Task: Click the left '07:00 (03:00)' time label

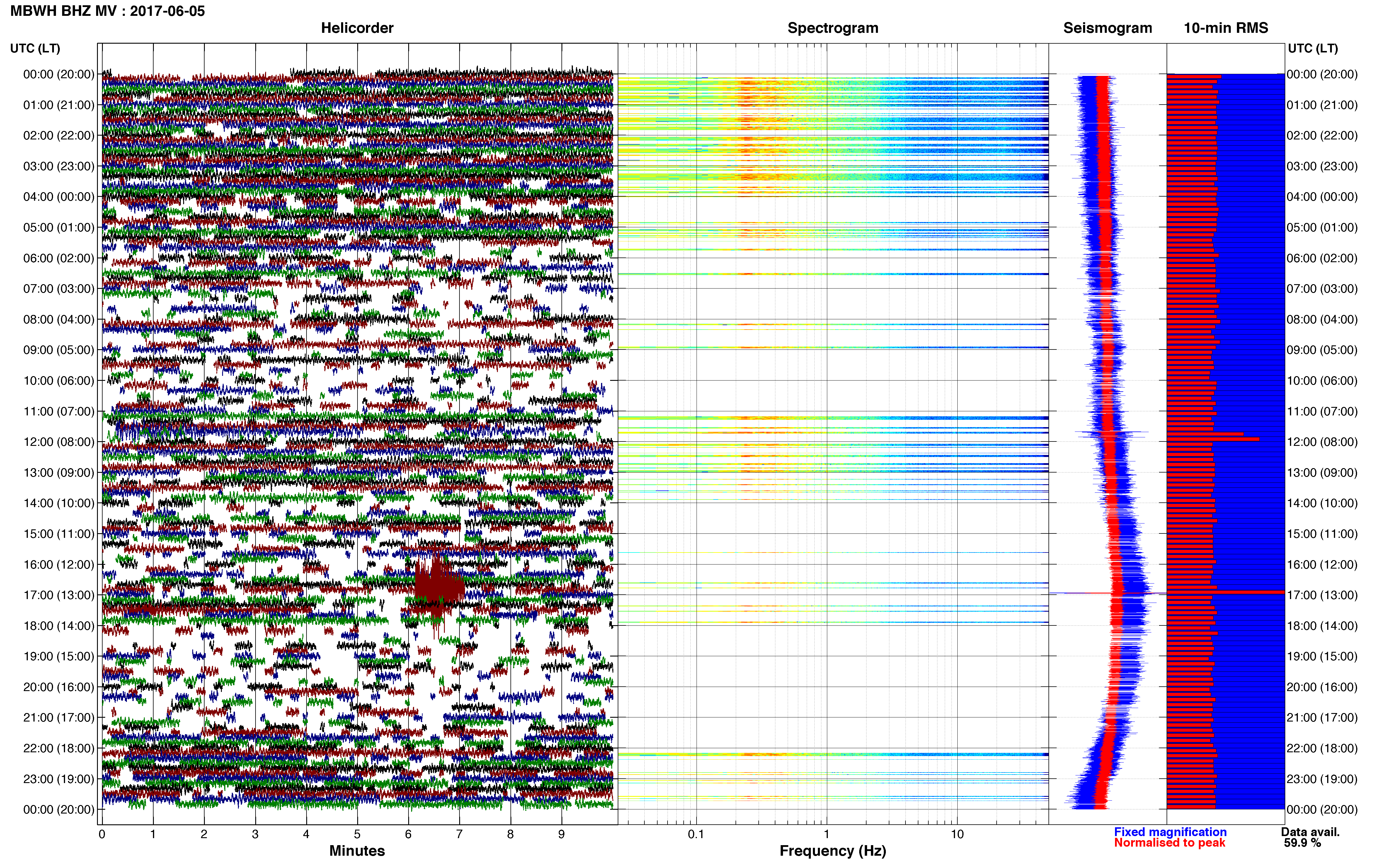Action: click(x=59, y=289)
